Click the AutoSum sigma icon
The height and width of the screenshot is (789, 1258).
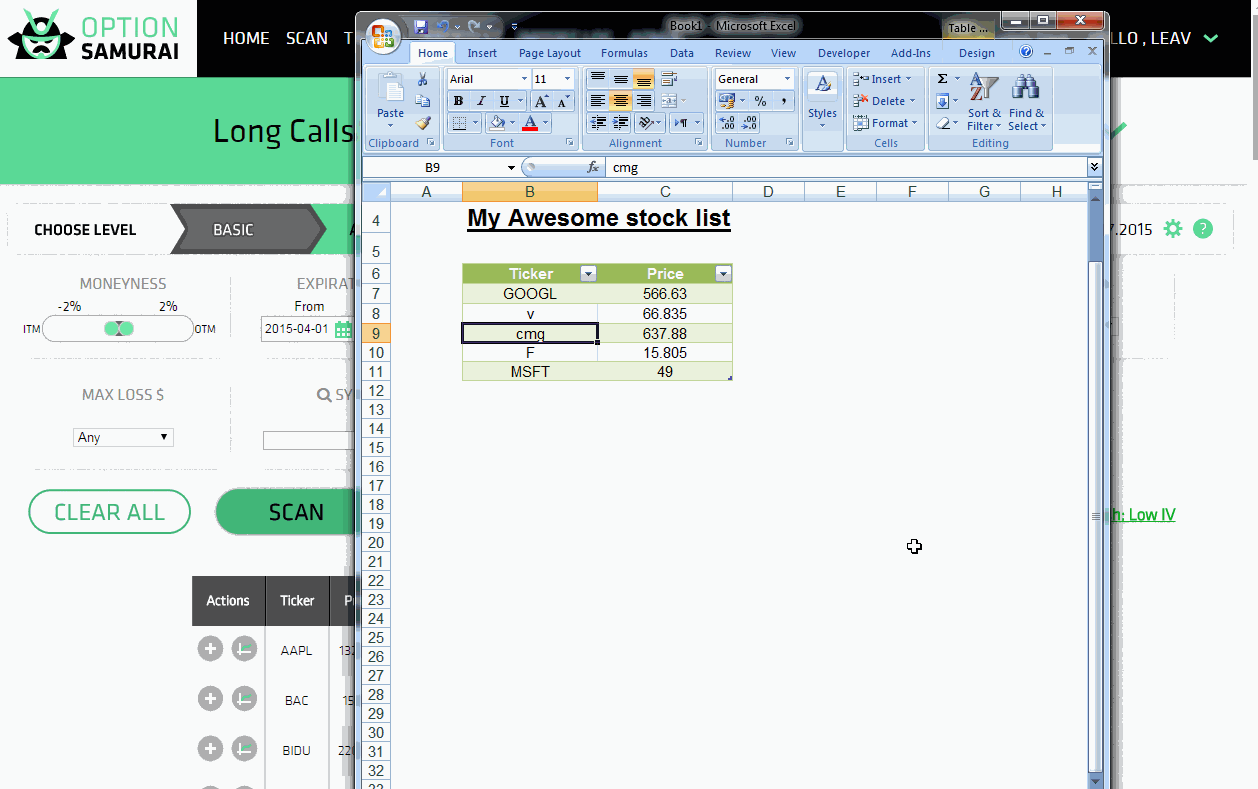click(x=942, y=79)
